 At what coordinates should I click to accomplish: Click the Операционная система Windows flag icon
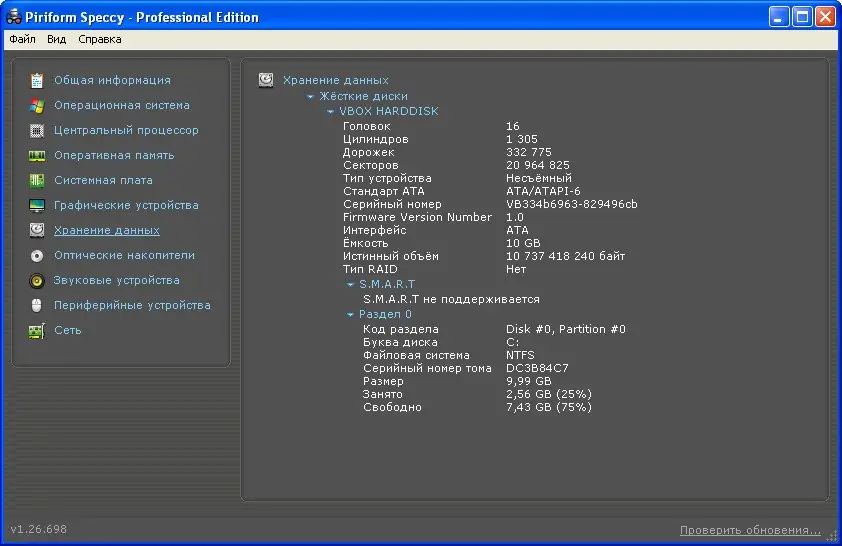37,106
